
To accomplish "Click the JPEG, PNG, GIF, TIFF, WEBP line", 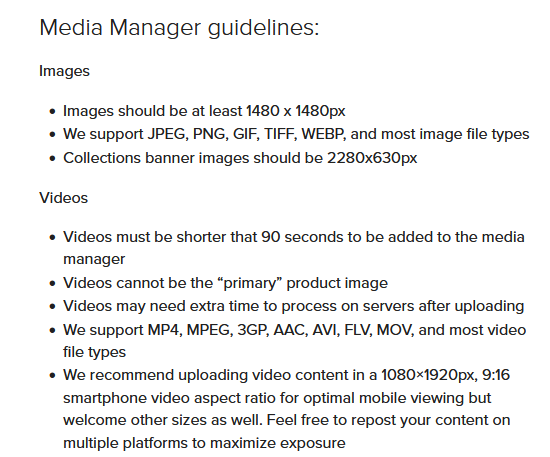I will [296, 134].
